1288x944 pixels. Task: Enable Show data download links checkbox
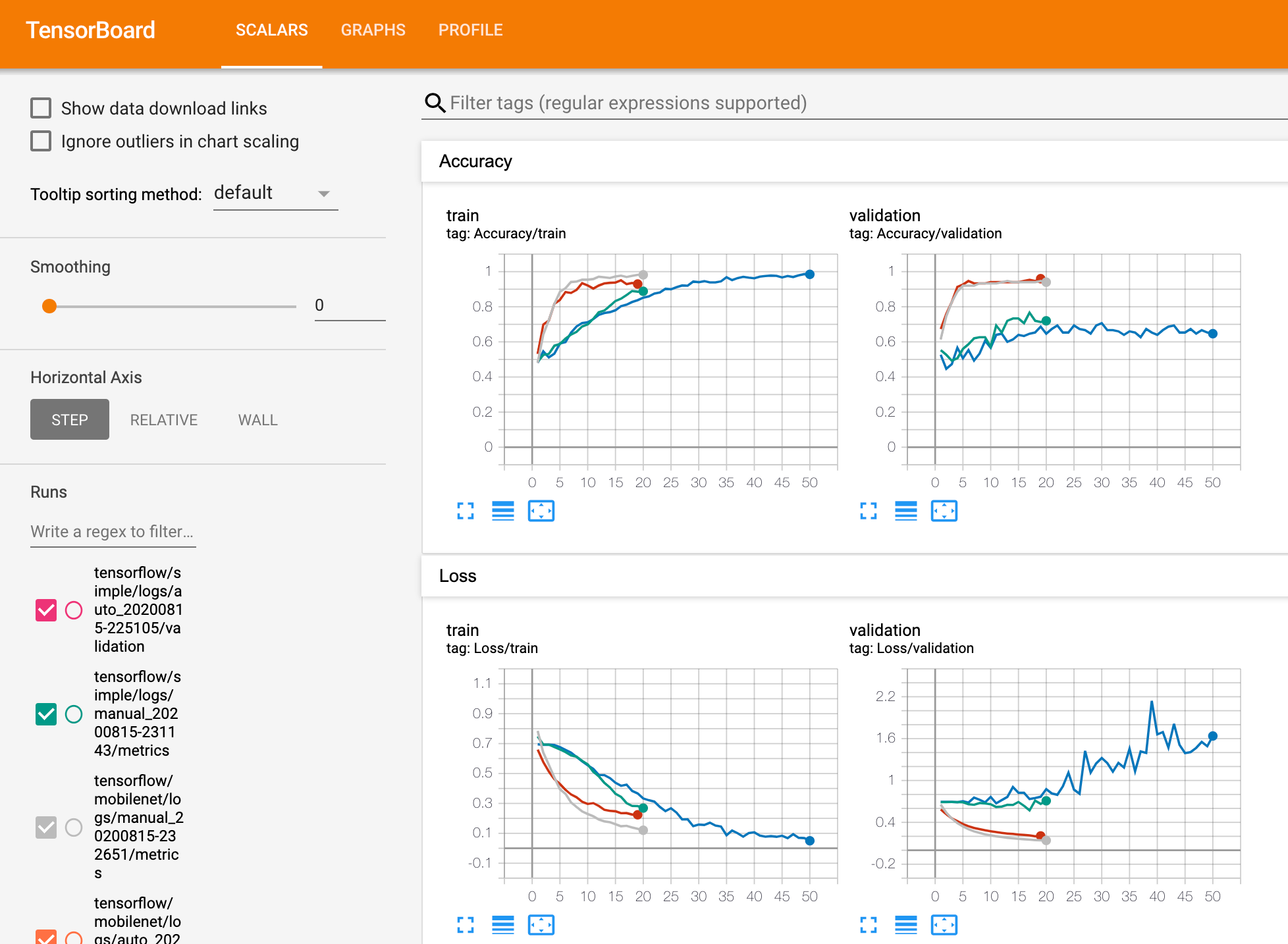click(x=41, y=108)
